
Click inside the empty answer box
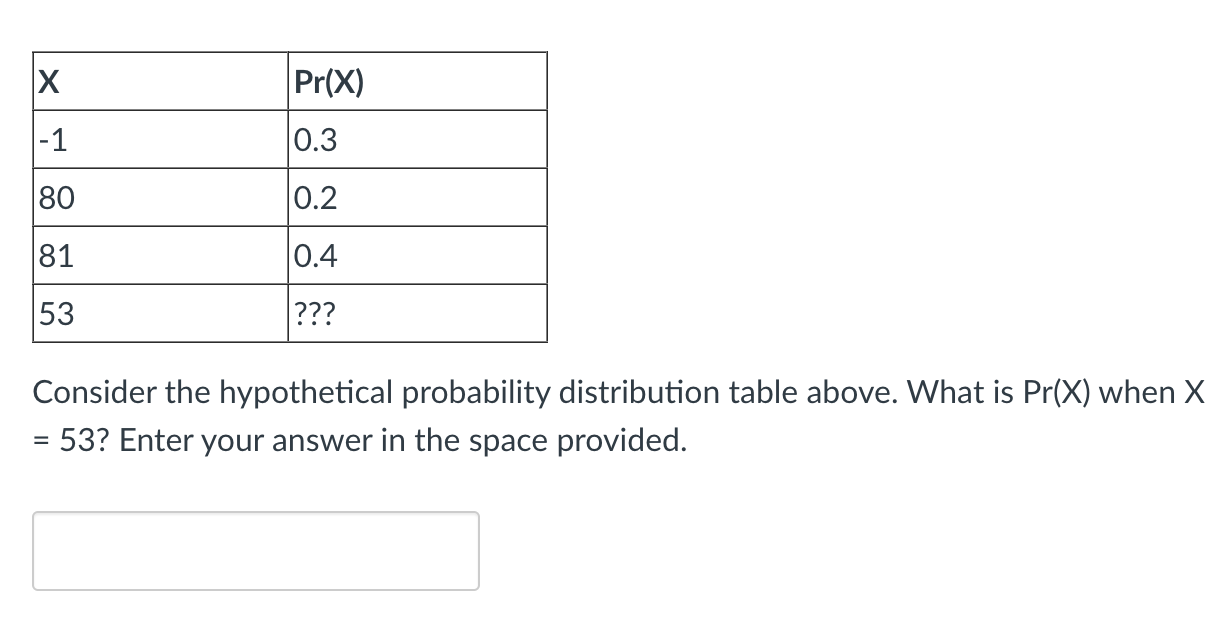tap(255, 550)
